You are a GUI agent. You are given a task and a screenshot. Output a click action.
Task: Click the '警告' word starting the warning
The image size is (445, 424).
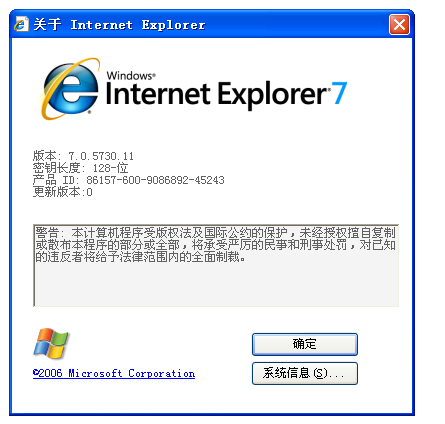point(47,232)
